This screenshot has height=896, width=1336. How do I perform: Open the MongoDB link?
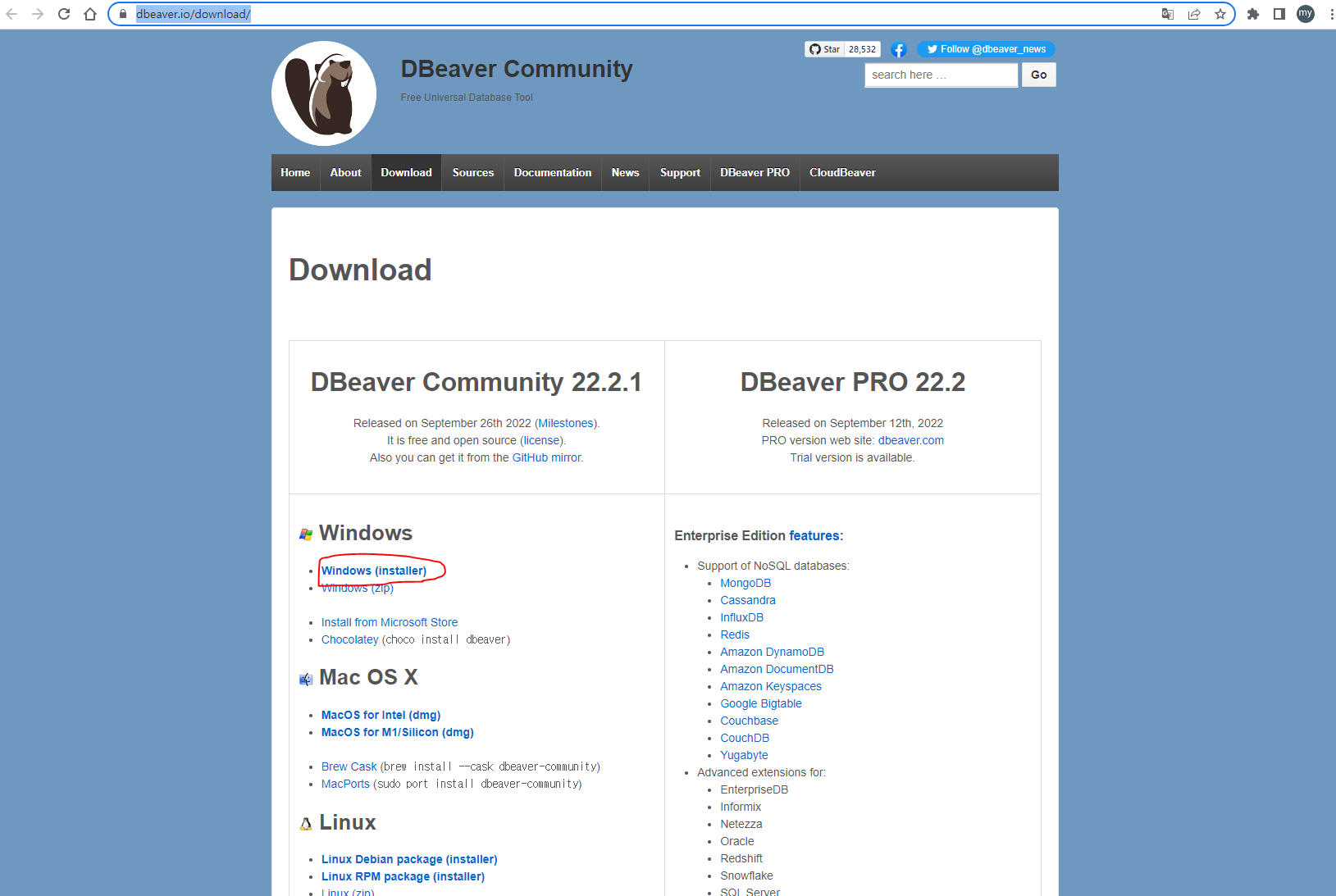coord(746,583)
